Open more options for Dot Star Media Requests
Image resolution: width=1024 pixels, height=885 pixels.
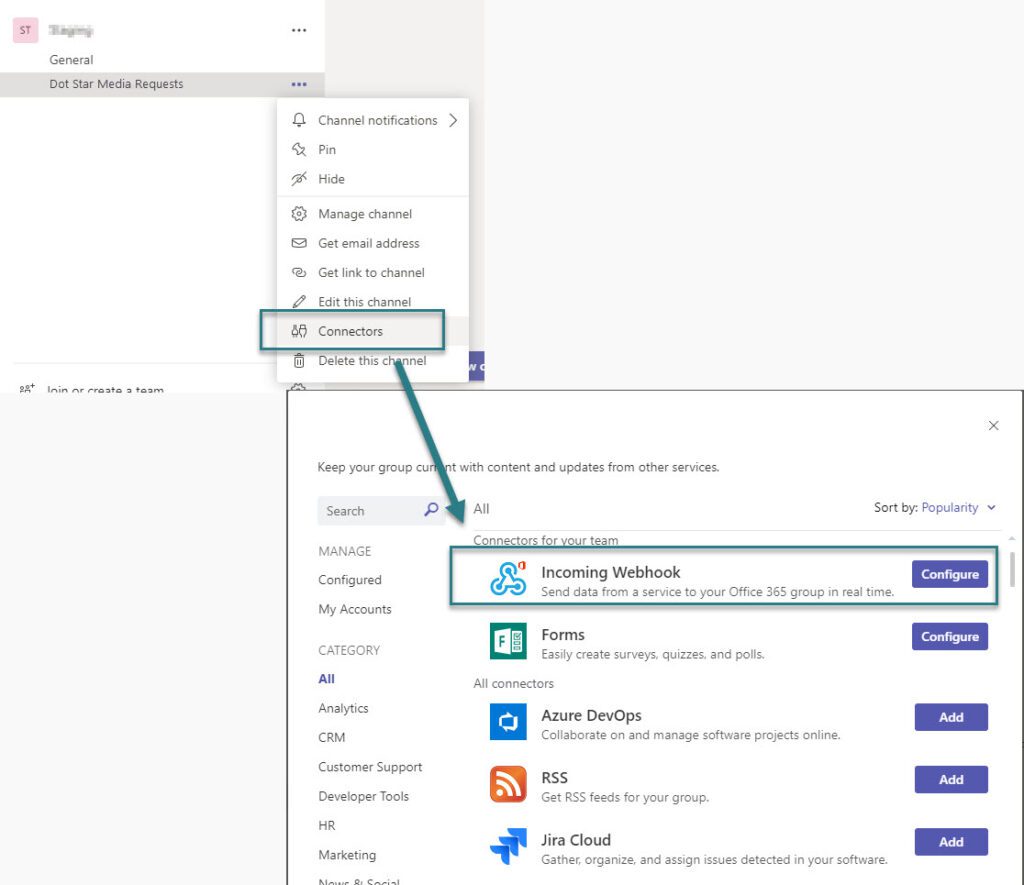click(x=299, y=84)
